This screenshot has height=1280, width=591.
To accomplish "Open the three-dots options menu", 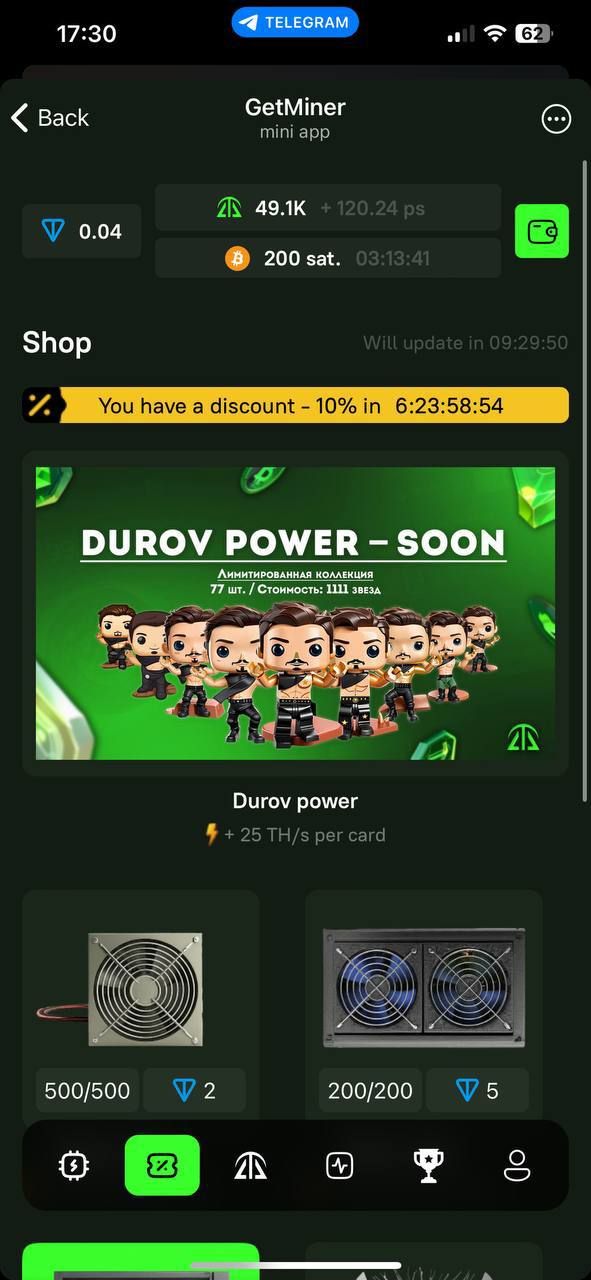I will point(556,119).
